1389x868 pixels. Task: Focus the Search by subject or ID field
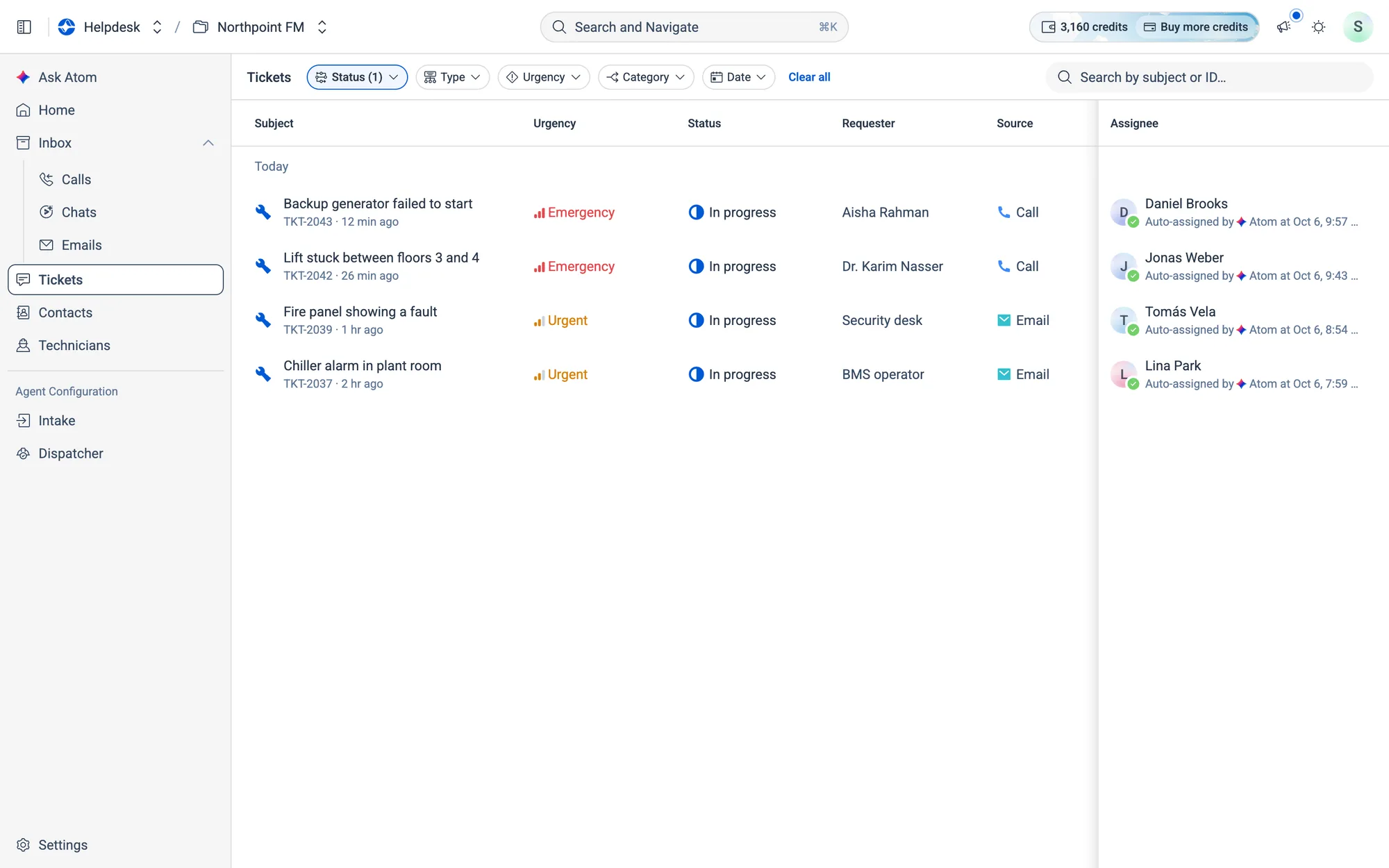tap(1209, 77)
